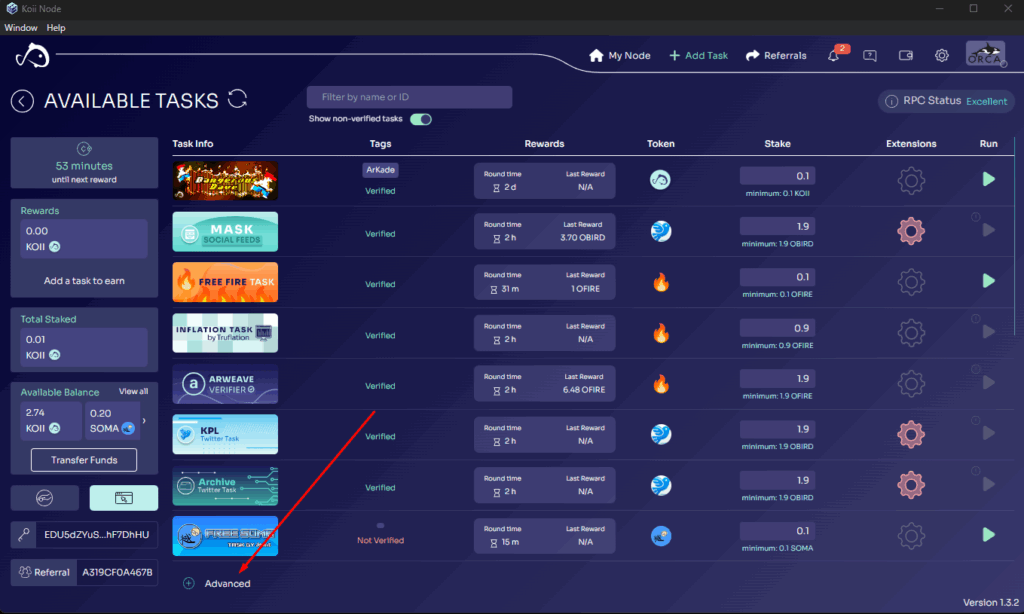Viewport: 1024px width, 614px height.
Task: Open Add Task page
Action: click(x=698, y=56)
